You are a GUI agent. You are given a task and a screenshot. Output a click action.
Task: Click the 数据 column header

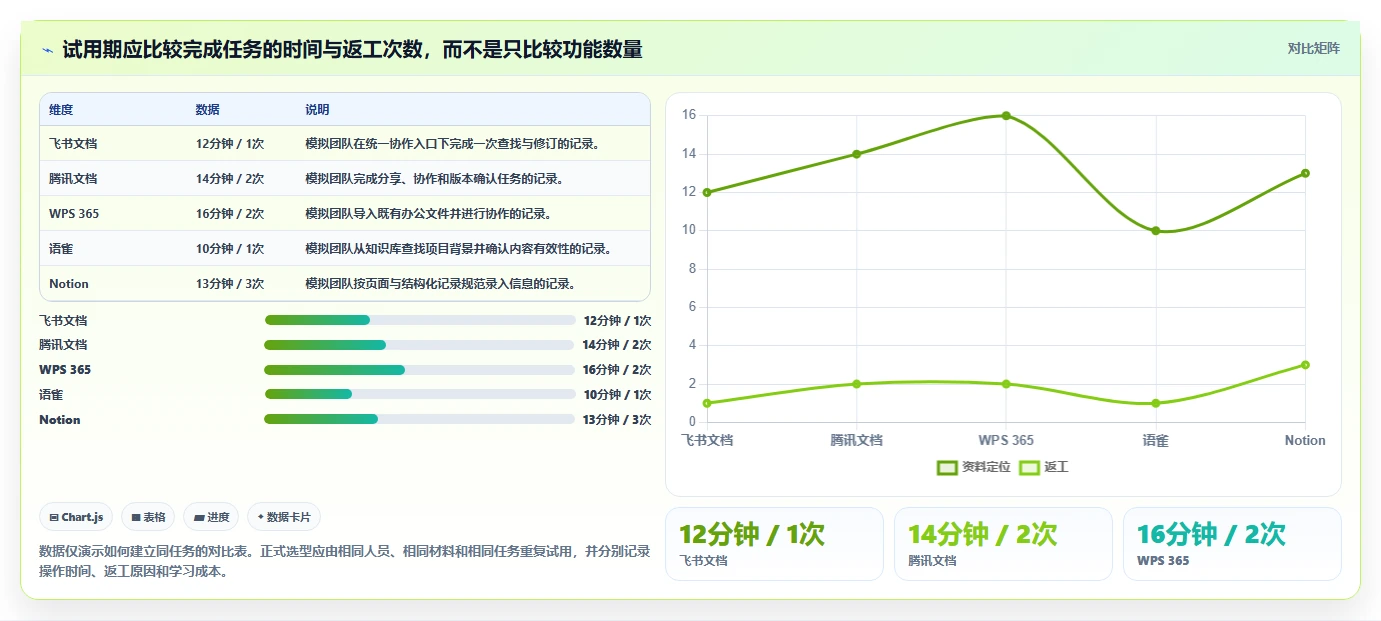pyautogui.click(x=208, y=110)
